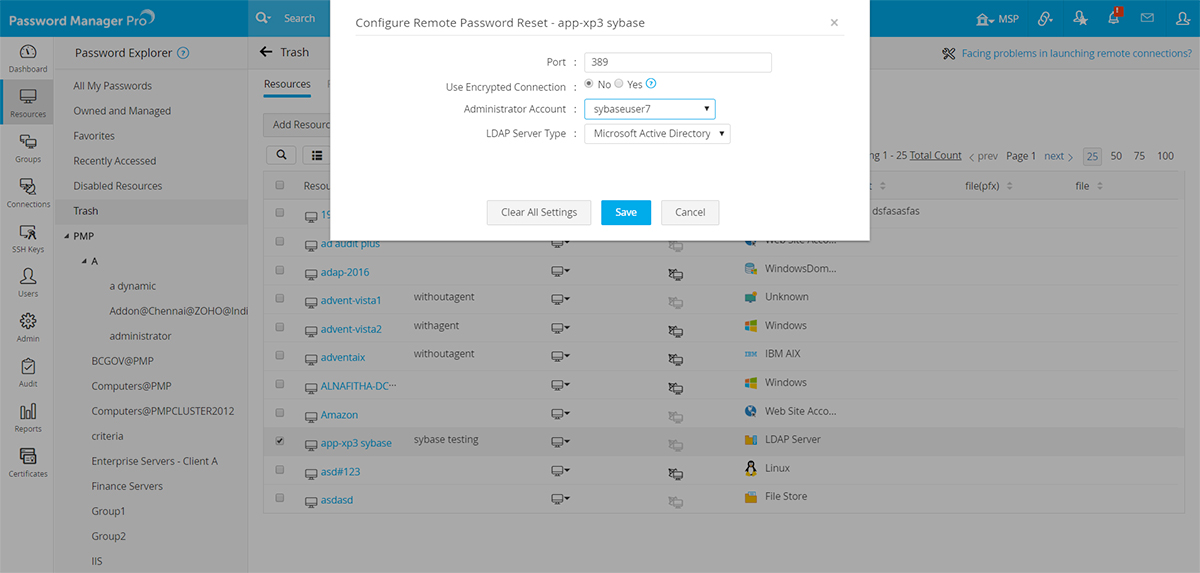The image size is (1200, 573).
Task: Switch to the Resources tab
Action: coord(287,84)
